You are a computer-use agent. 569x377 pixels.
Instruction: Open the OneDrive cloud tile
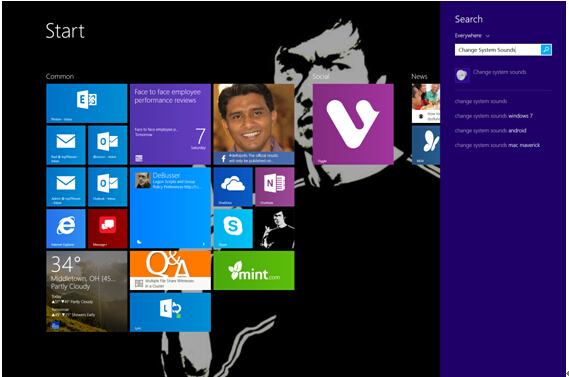point(233,187)
